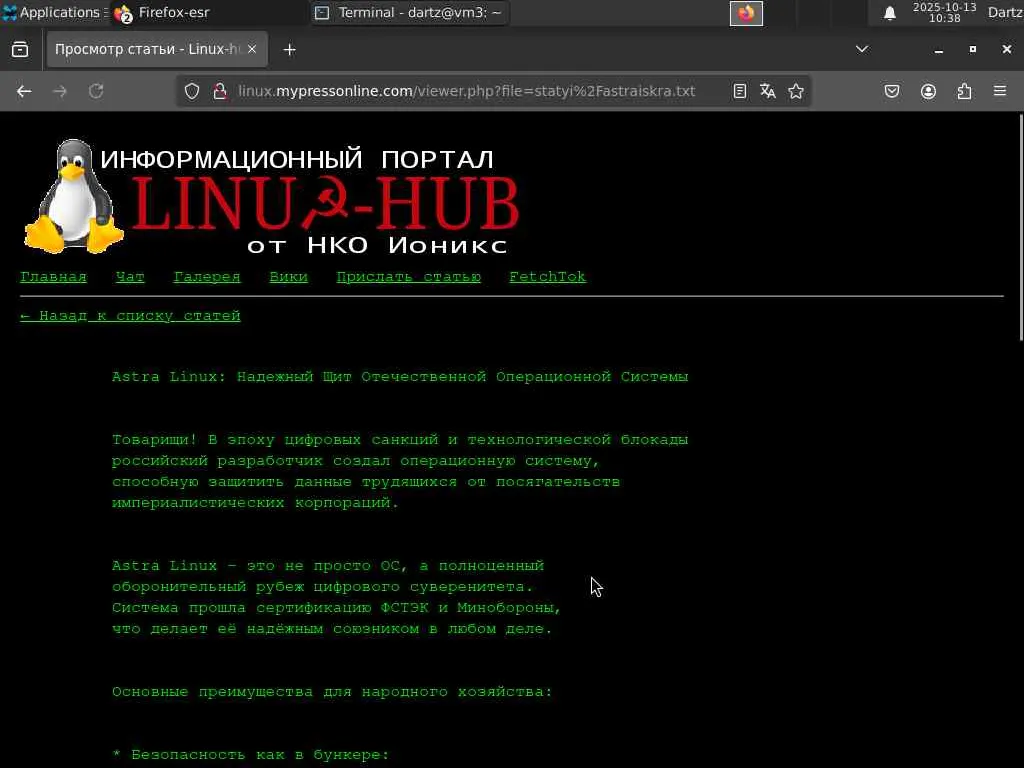Expand the list all tabs chevron
Screen dimensions: 1024x768
[x=862, y=49]
